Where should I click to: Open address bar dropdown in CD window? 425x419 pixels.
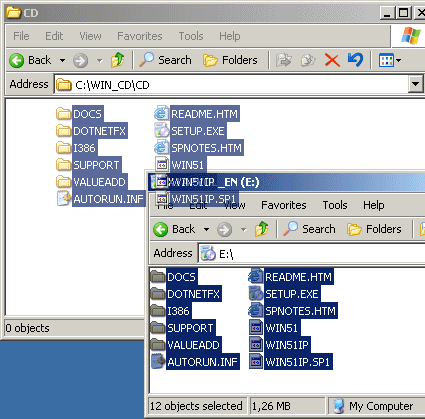click(415, 84)
